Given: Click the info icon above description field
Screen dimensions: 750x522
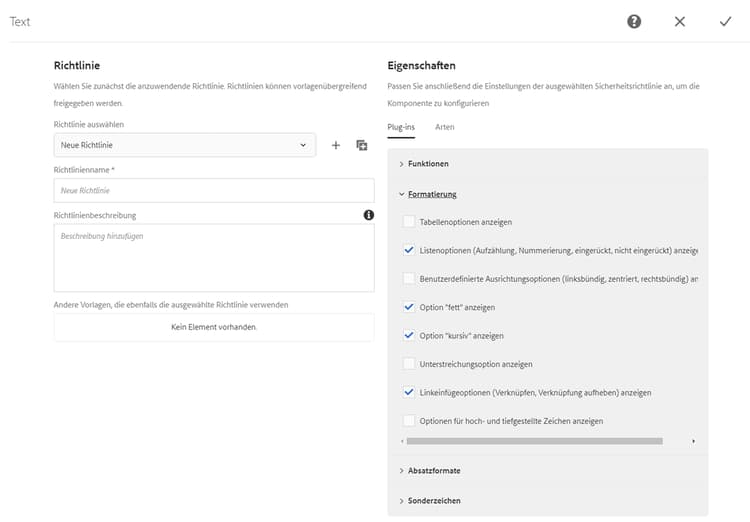Looking at the screenshot, I should click(x=368, y=215).
